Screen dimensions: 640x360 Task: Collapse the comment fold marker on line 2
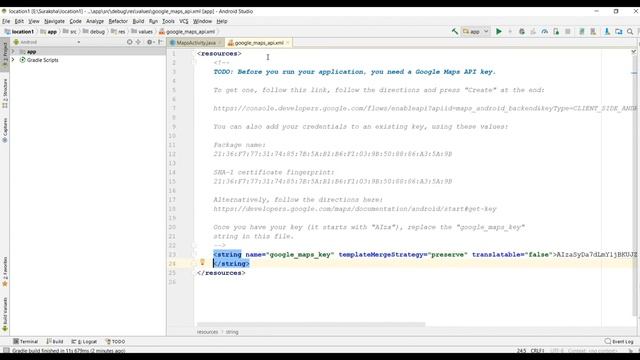pyautogui.click(x=195, y=62)
